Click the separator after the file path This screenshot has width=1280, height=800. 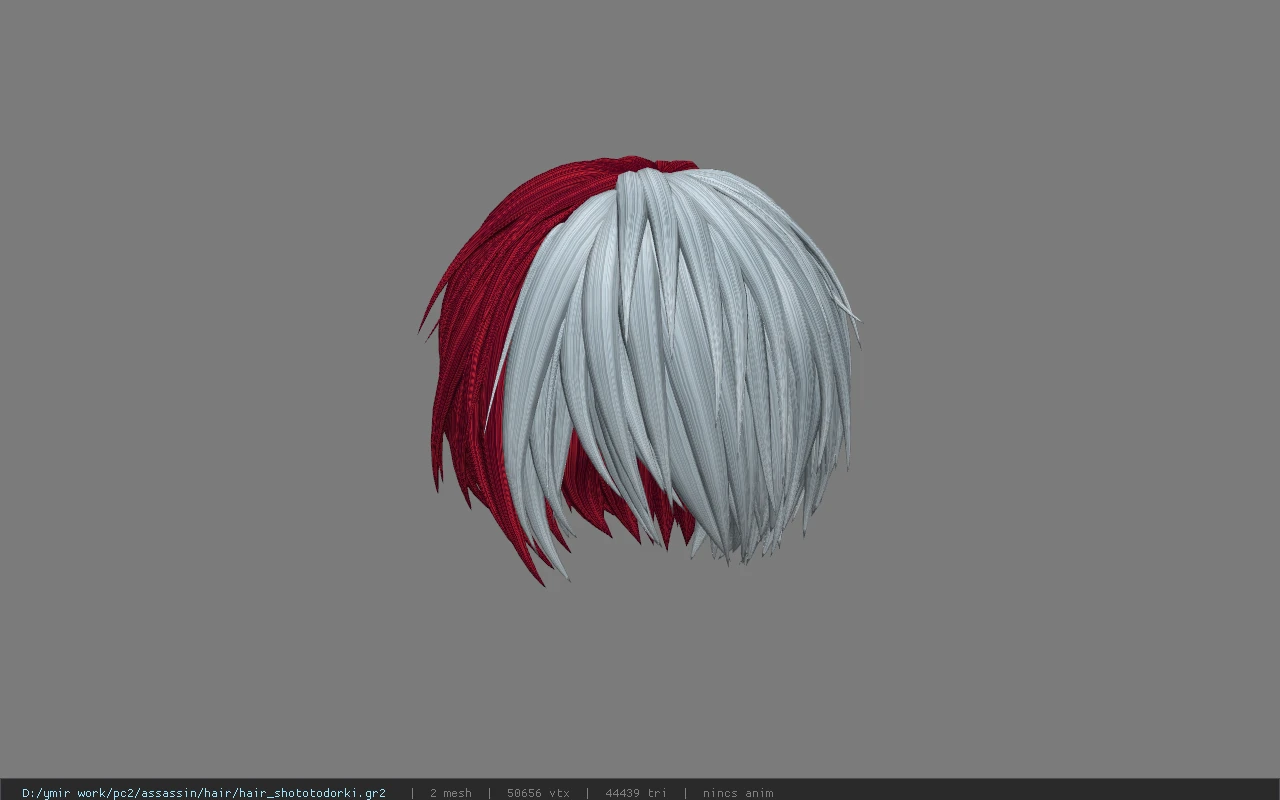(x=412, y=793)
